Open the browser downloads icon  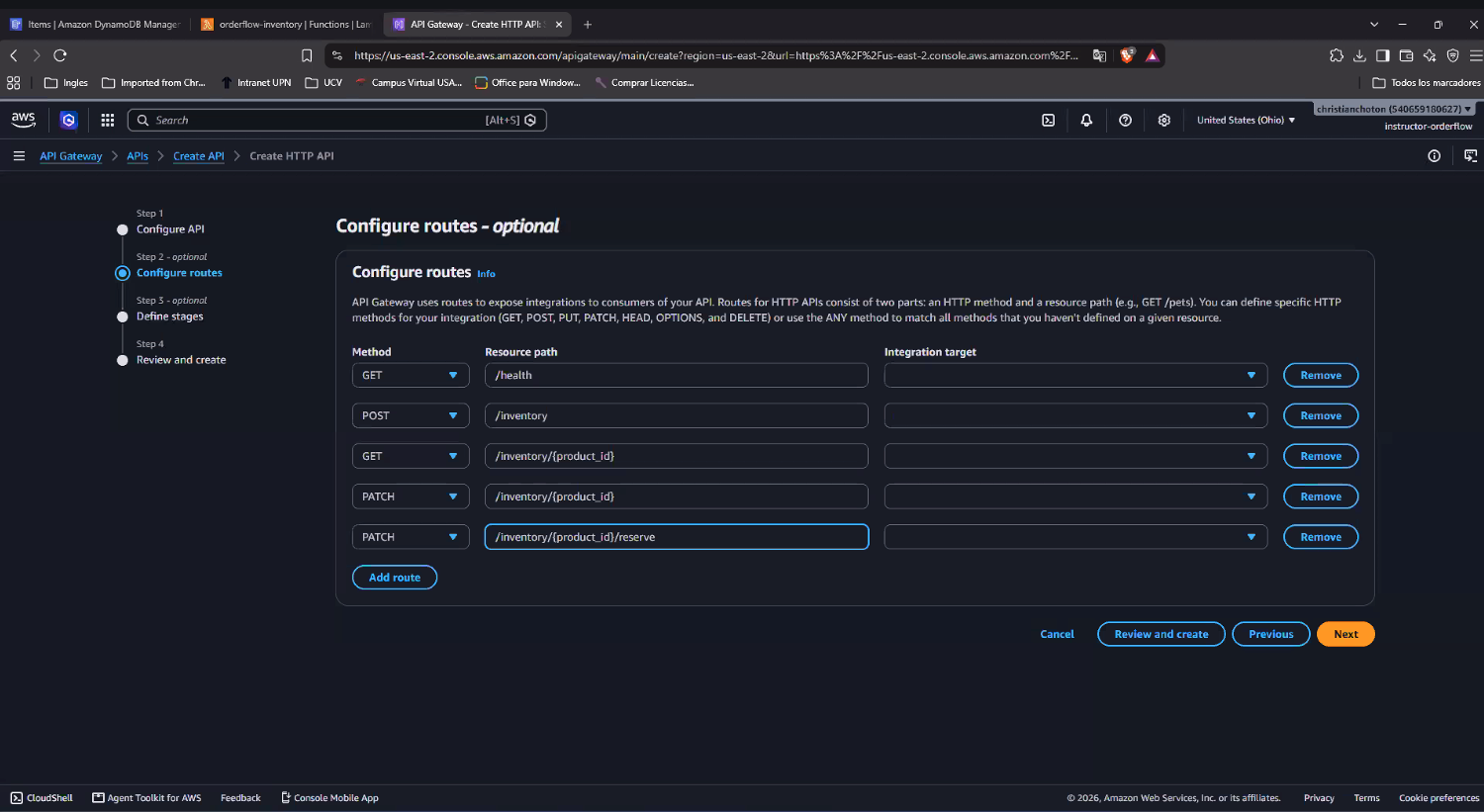[x=1359, y=55]
